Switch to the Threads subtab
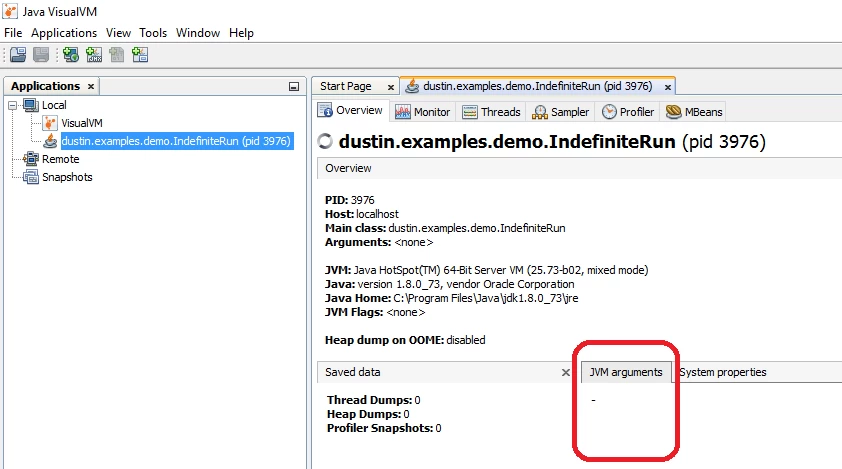The width and height of the screenshot is (842, 469). (491, 112)
